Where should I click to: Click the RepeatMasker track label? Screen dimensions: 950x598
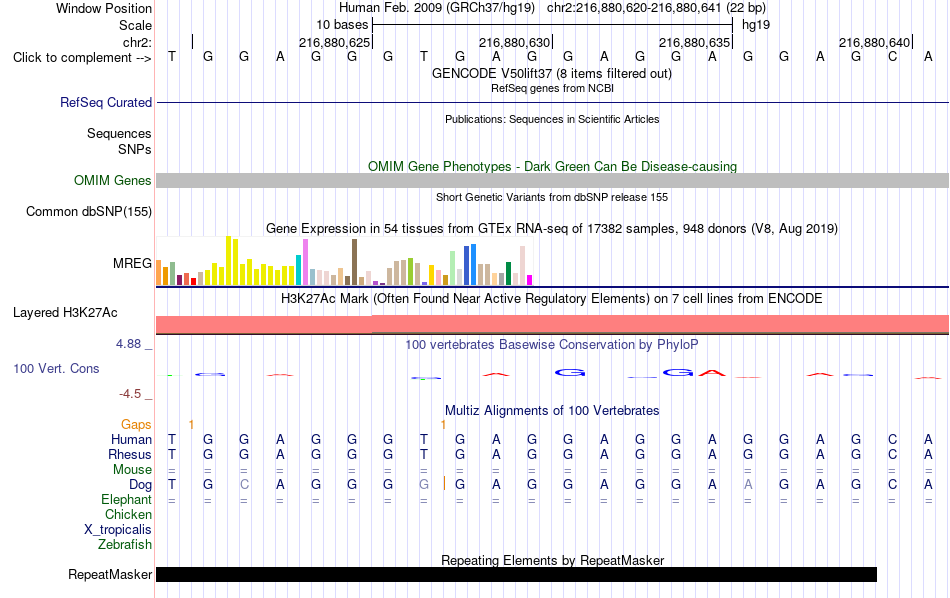click(x=110, y=574)
